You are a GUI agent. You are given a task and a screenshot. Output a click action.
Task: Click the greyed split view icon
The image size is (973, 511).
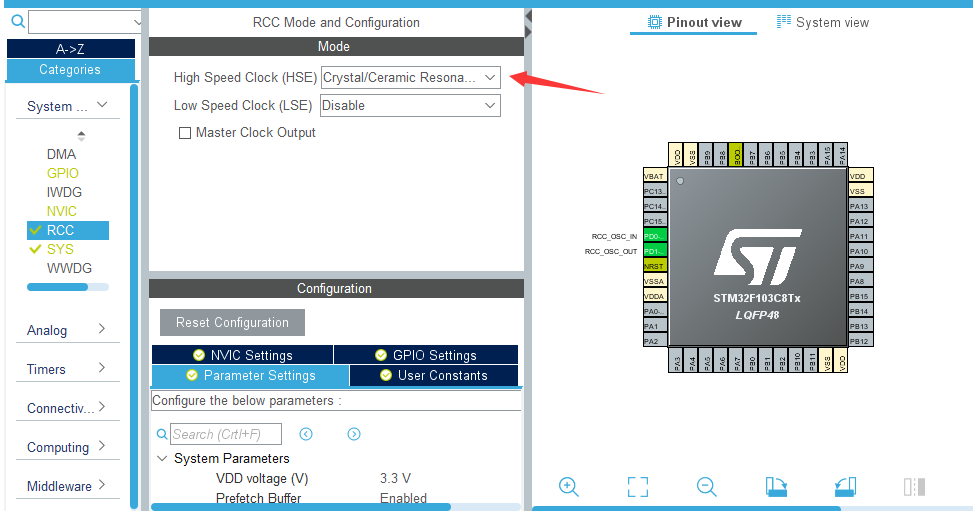click(914, 487)
